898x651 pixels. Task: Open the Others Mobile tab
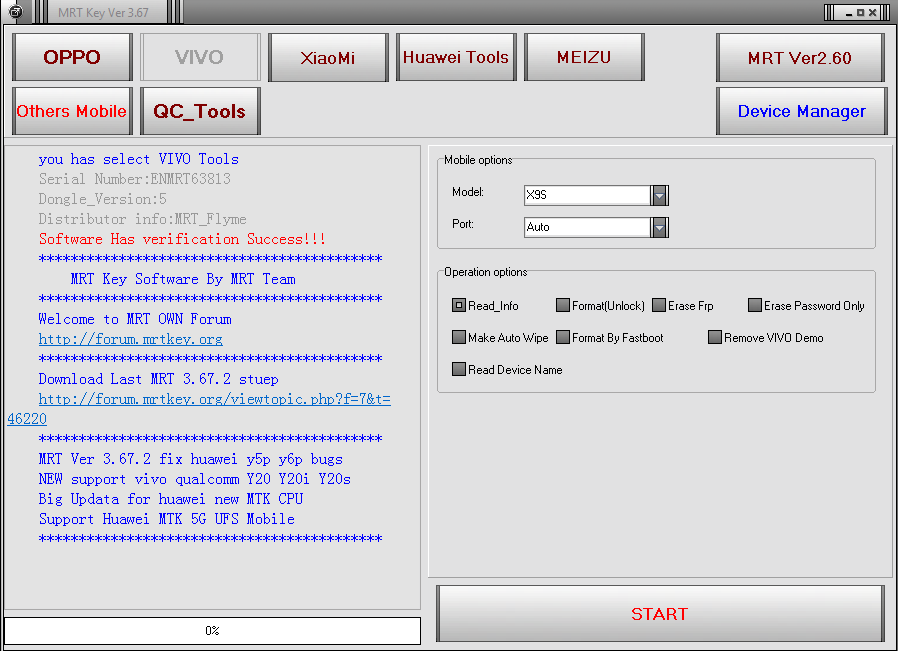point(72,111)
